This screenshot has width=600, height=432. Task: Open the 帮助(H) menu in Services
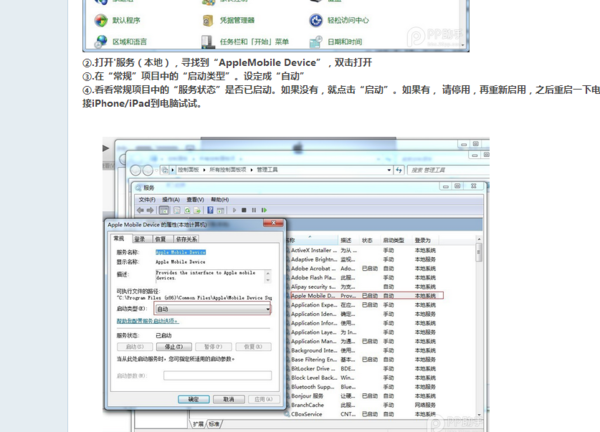(220, 200)
